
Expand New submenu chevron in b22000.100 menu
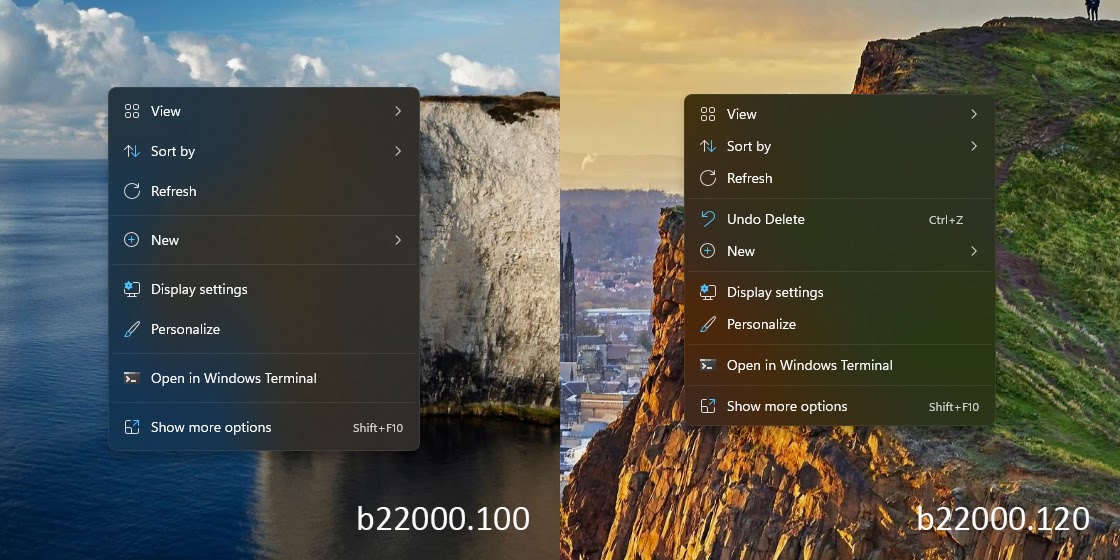pos(398,240)
